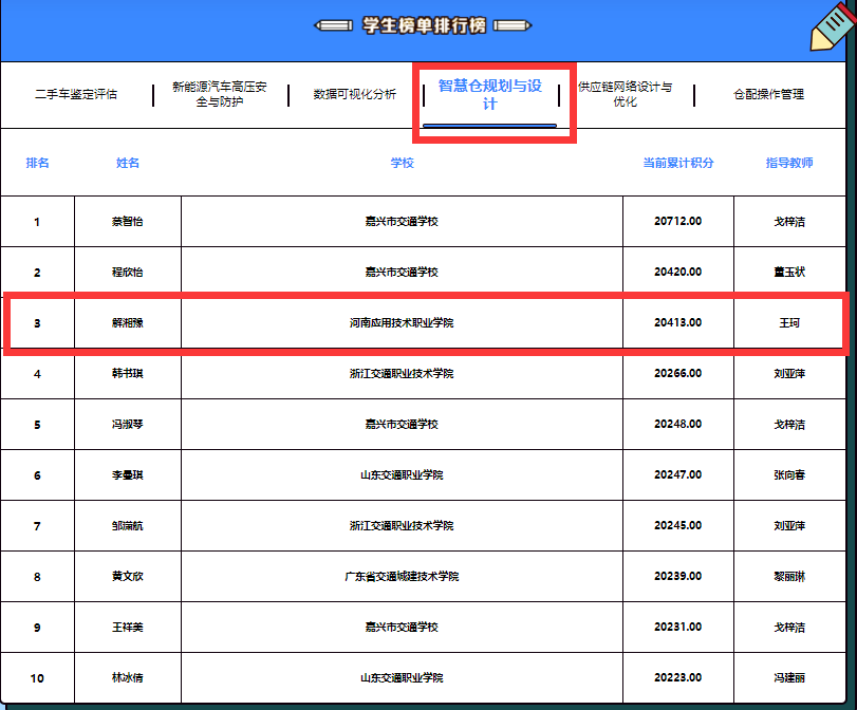Screen dimensions: 857x710
Task: Select the 数据可视化分析 tab
Action: [355, 95]
